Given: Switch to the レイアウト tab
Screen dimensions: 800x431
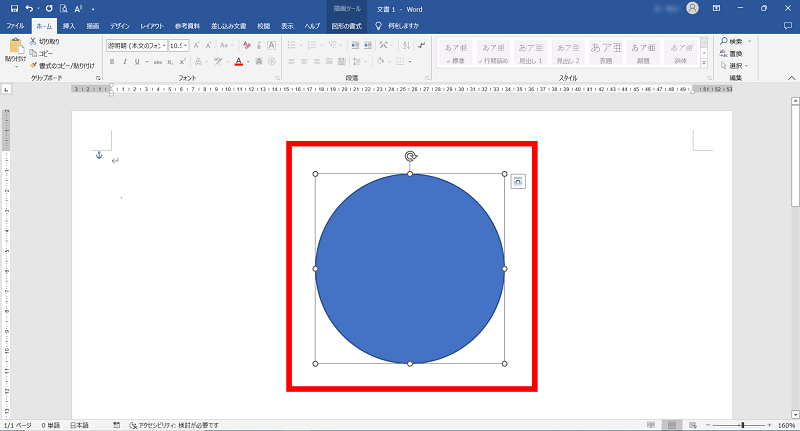Looking at the screenshot, I should [x=152, y=26].
